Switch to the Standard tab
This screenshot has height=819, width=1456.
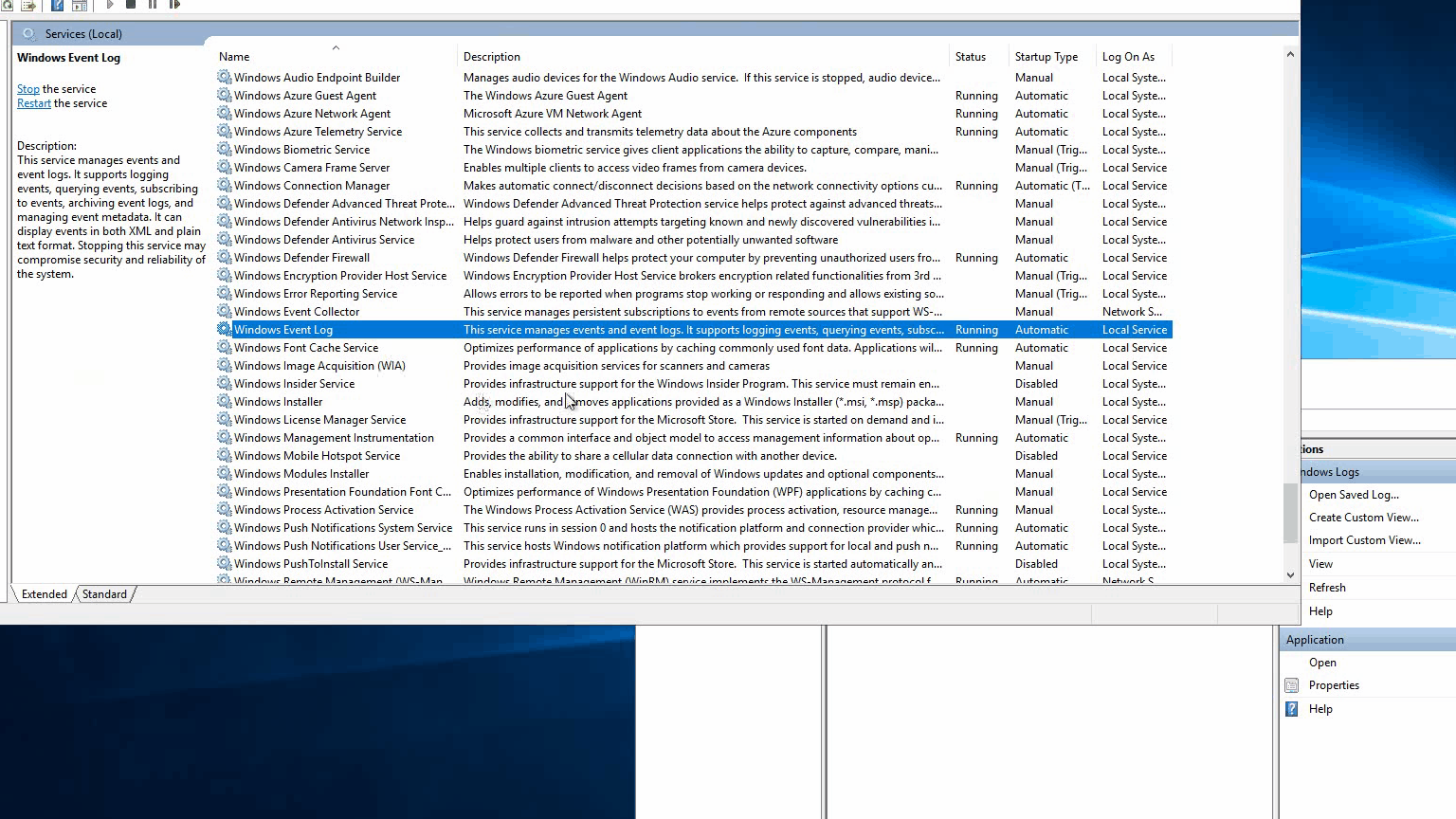(104, 594)
